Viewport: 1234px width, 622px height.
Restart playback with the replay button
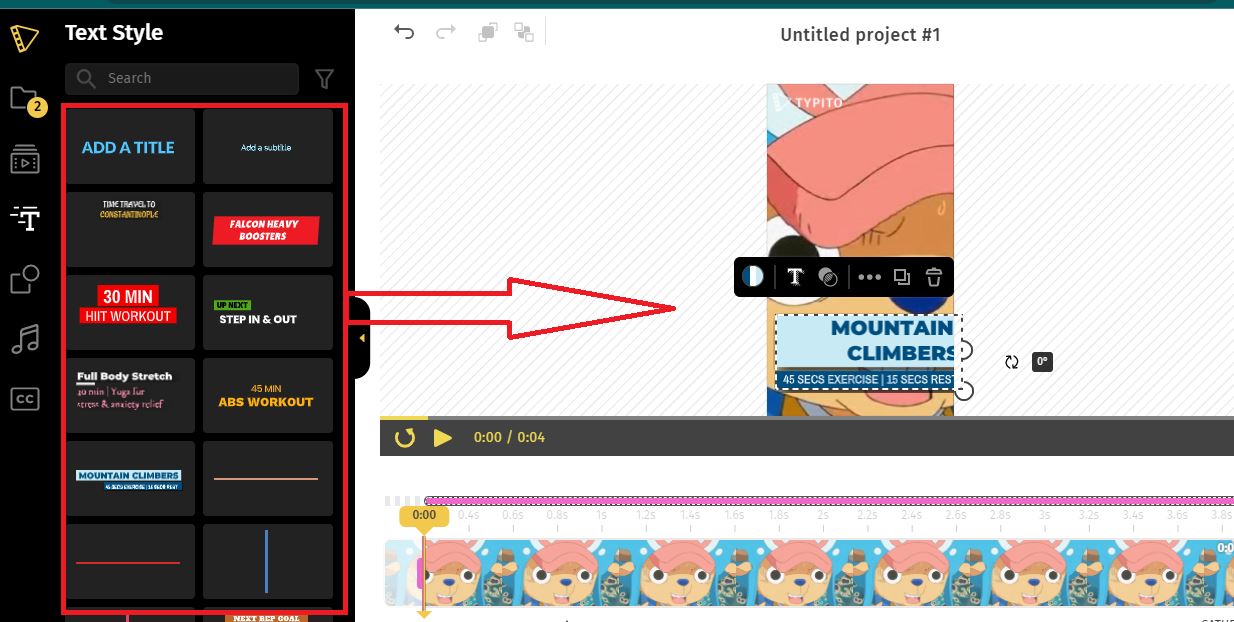pyautogui.click(x=405, y=437)
